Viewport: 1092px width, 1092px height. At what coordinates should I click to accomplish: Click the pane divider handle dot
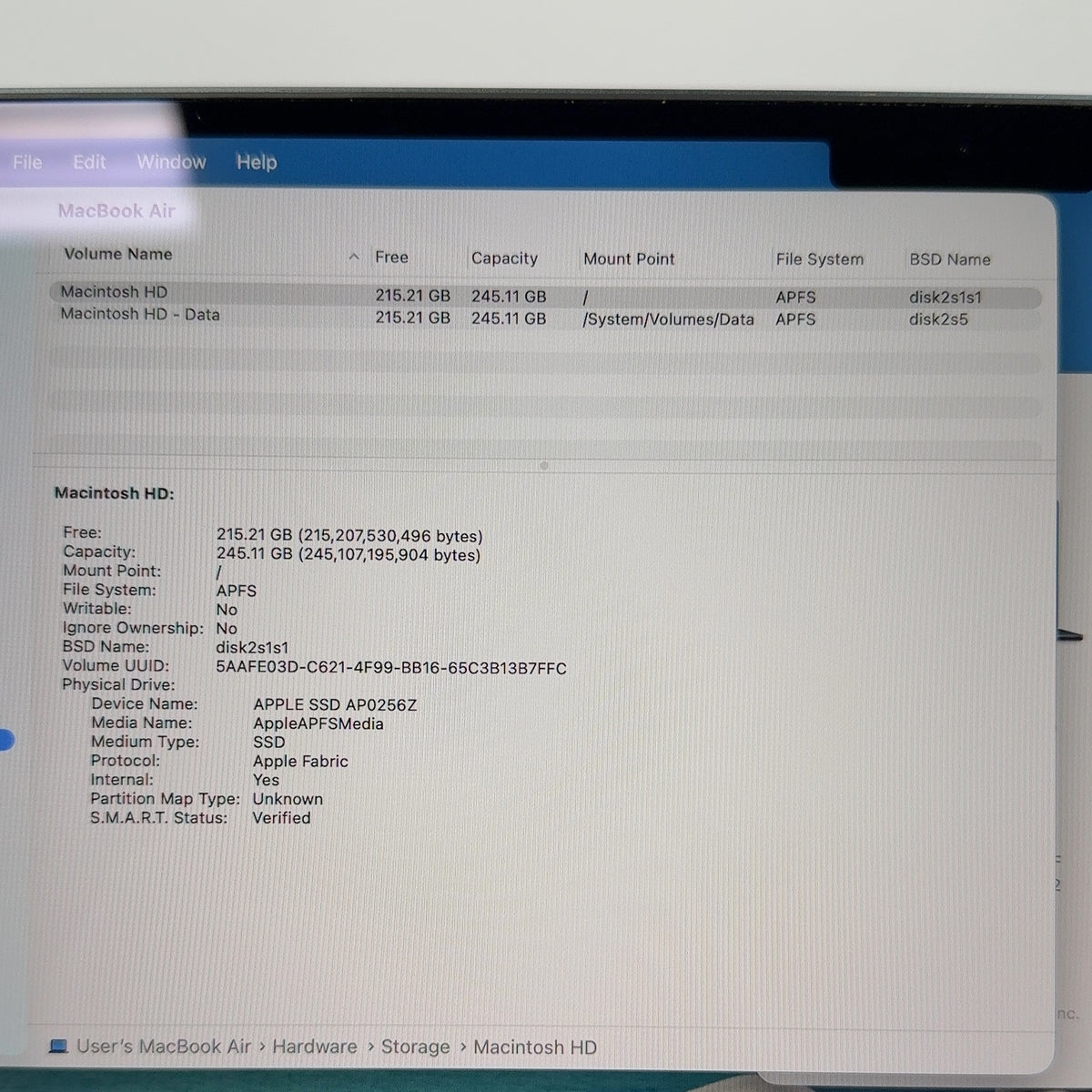(x=543, y=466)
